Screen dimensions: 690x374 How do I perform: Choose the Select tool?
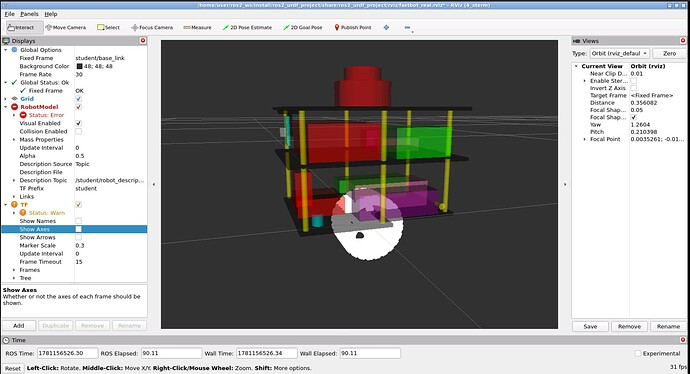coord(108,27)
